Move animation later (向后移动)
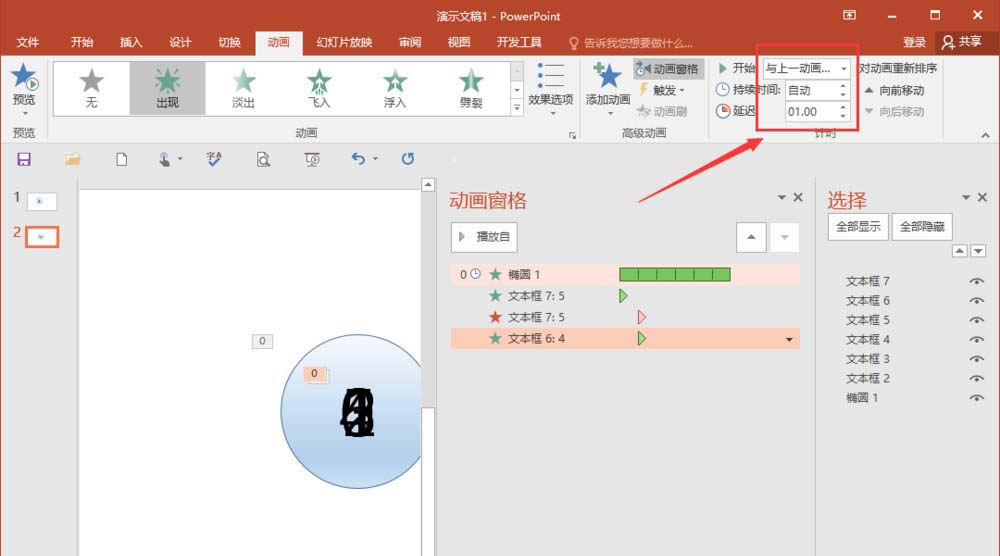Viewport: 1000px width, 556px height. pos(894,112)
